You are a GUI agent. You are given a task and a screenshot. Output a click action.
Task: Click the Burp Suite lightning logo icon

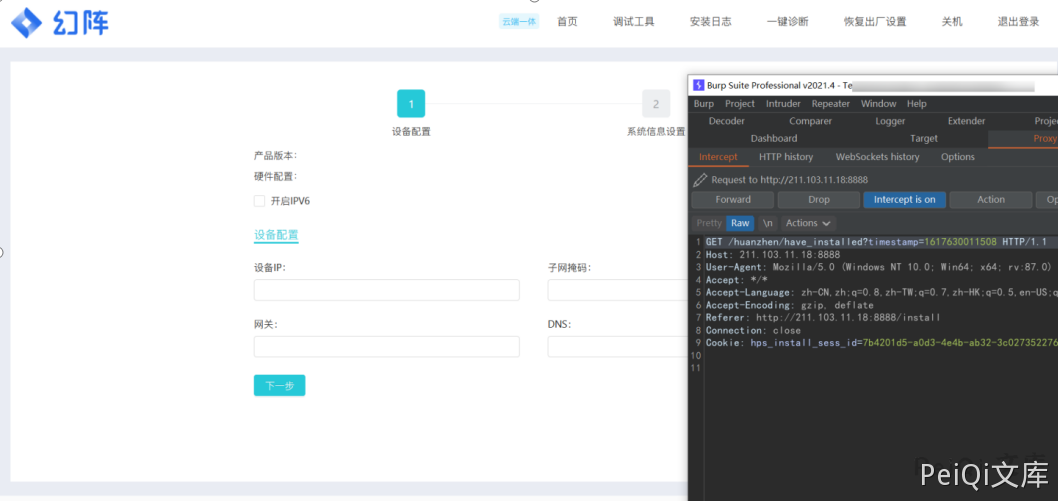(698, 85)
